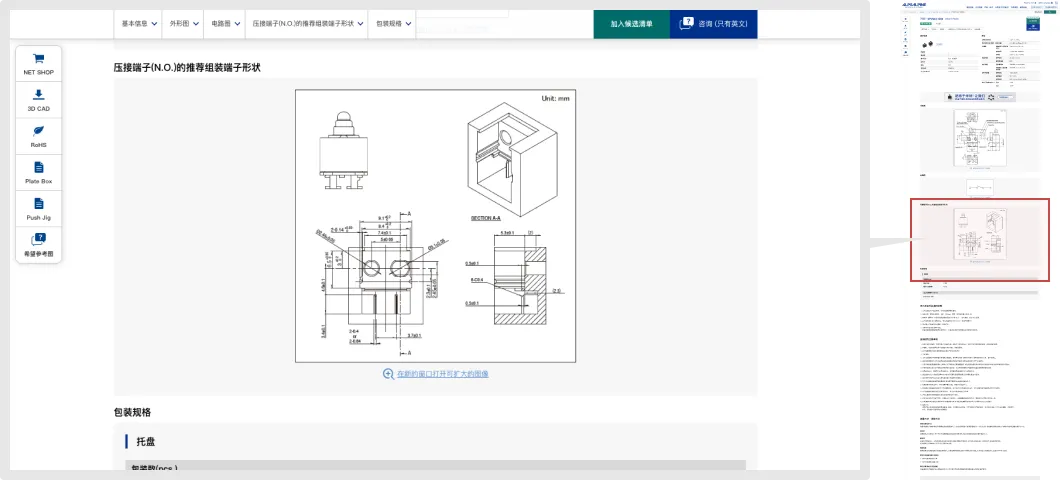Jump to 压接端子(N.O.)的推荐组装端子形状 section
The width and height of the screenshot is (1060, 480).
coord(307,23)
